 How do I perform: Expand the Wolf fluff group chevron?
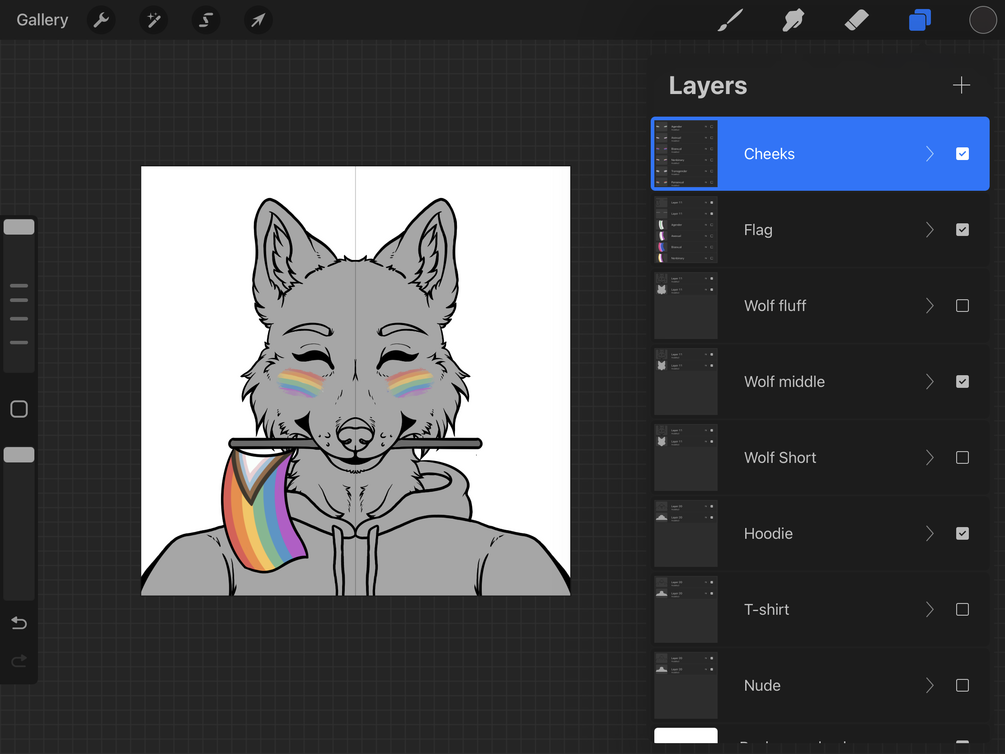click(929, 306)
